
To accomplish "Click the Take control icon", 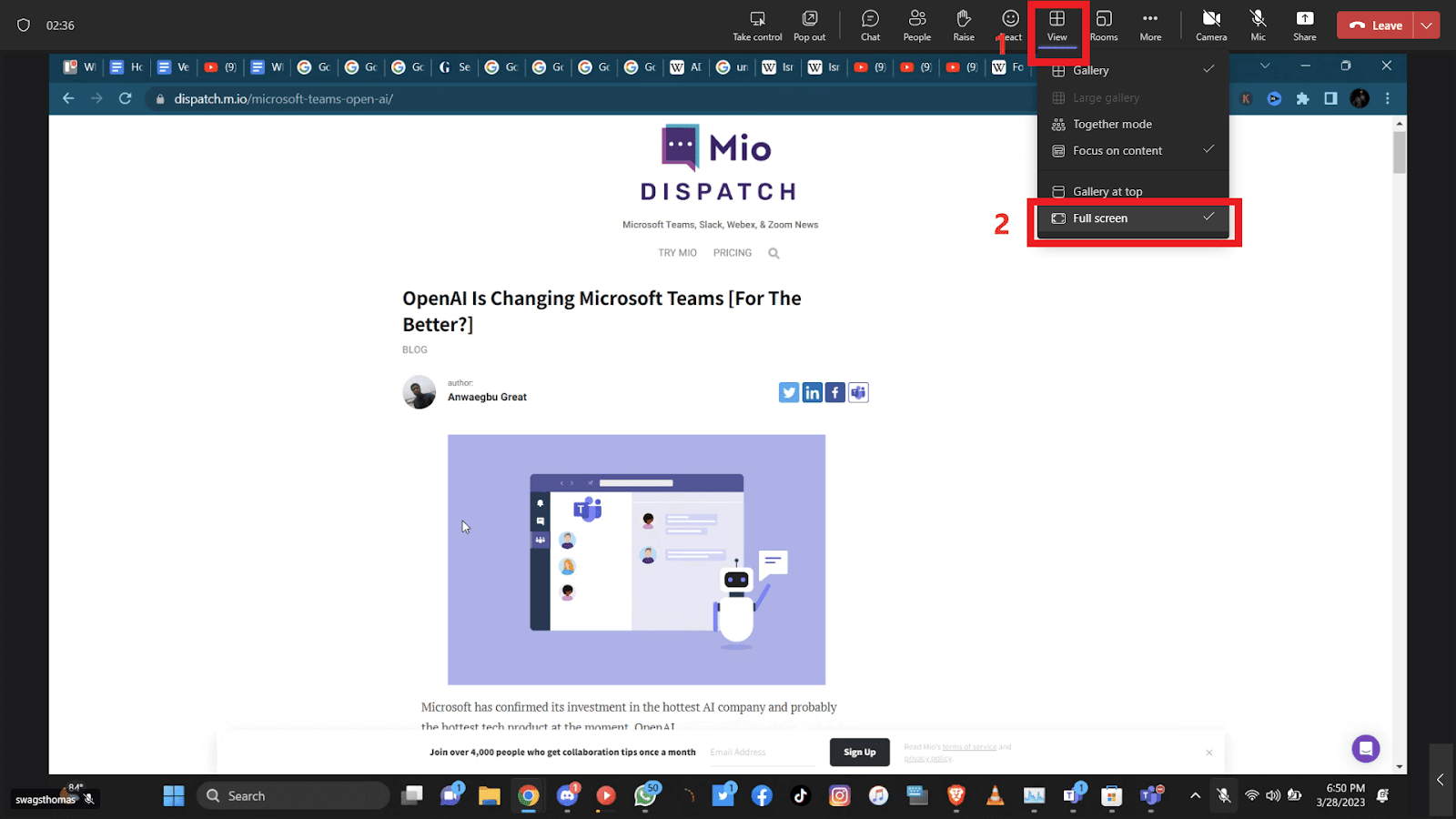I will coord(756,25).
